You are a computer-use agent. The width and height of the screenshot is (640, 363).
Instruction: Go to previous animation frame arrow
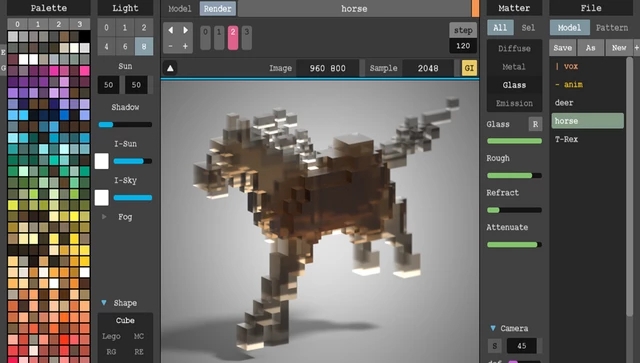(171, 30)
